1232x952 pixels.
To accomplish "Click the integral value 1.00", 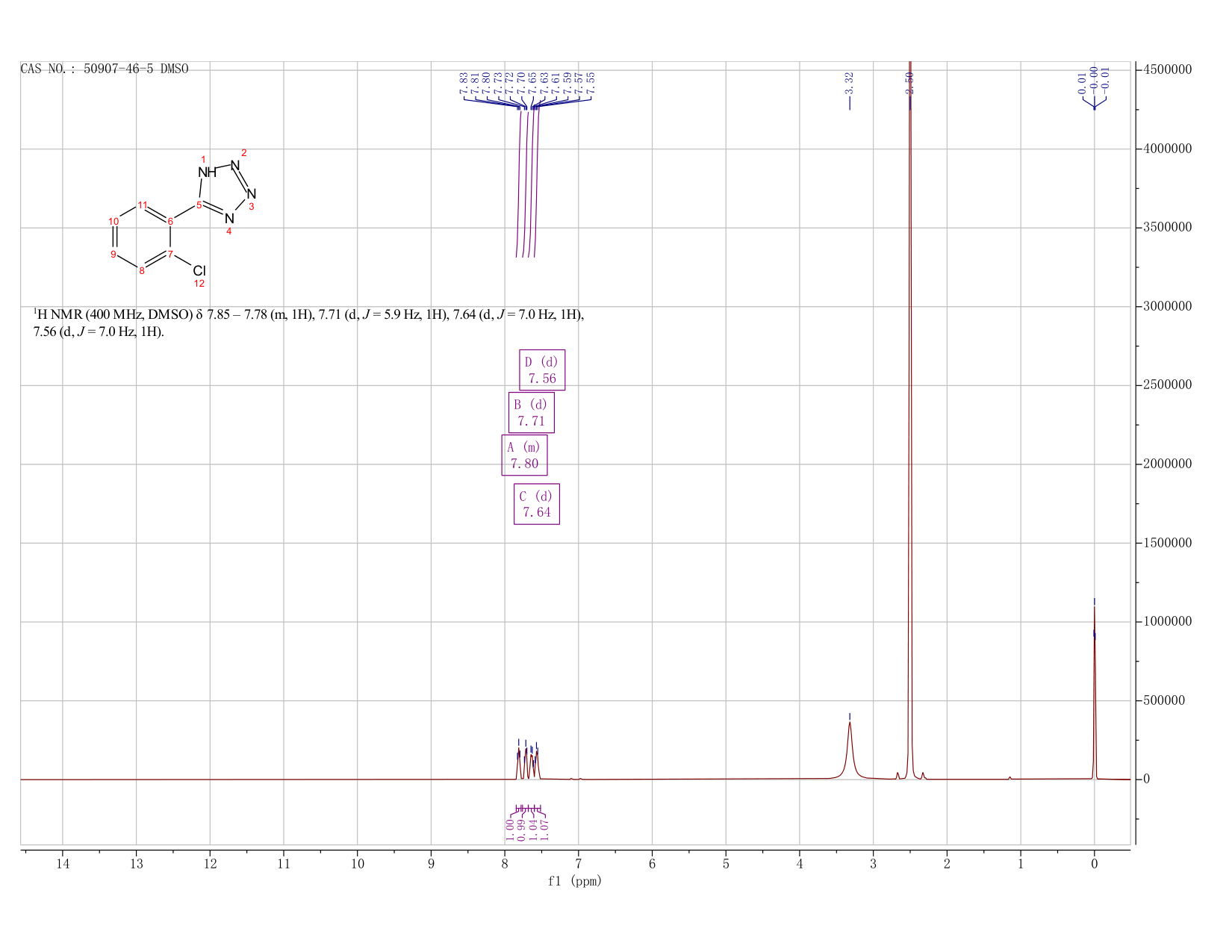I will (x=510, y=830).
